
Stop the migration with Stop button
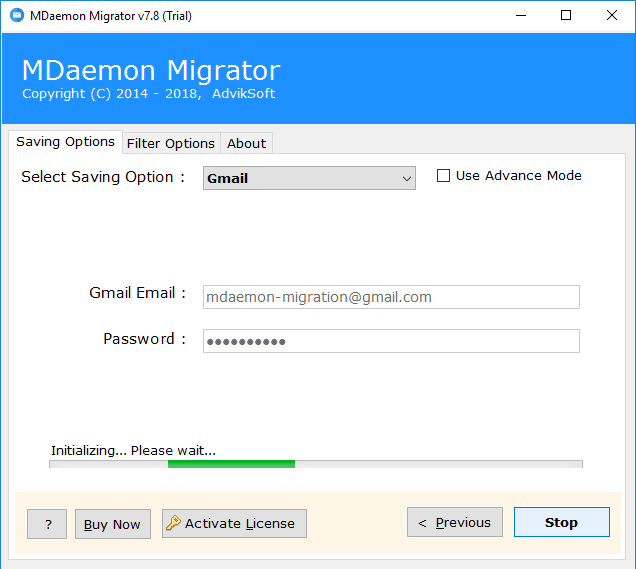[562, 522]
